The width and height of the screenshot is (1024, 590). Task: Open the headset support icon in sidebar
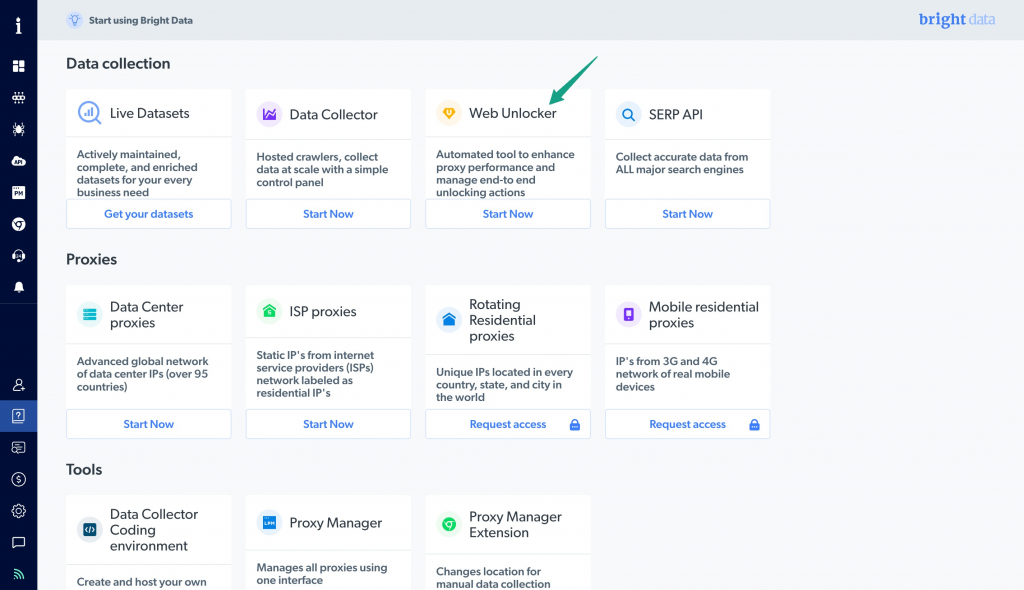(x=18, y=255)
